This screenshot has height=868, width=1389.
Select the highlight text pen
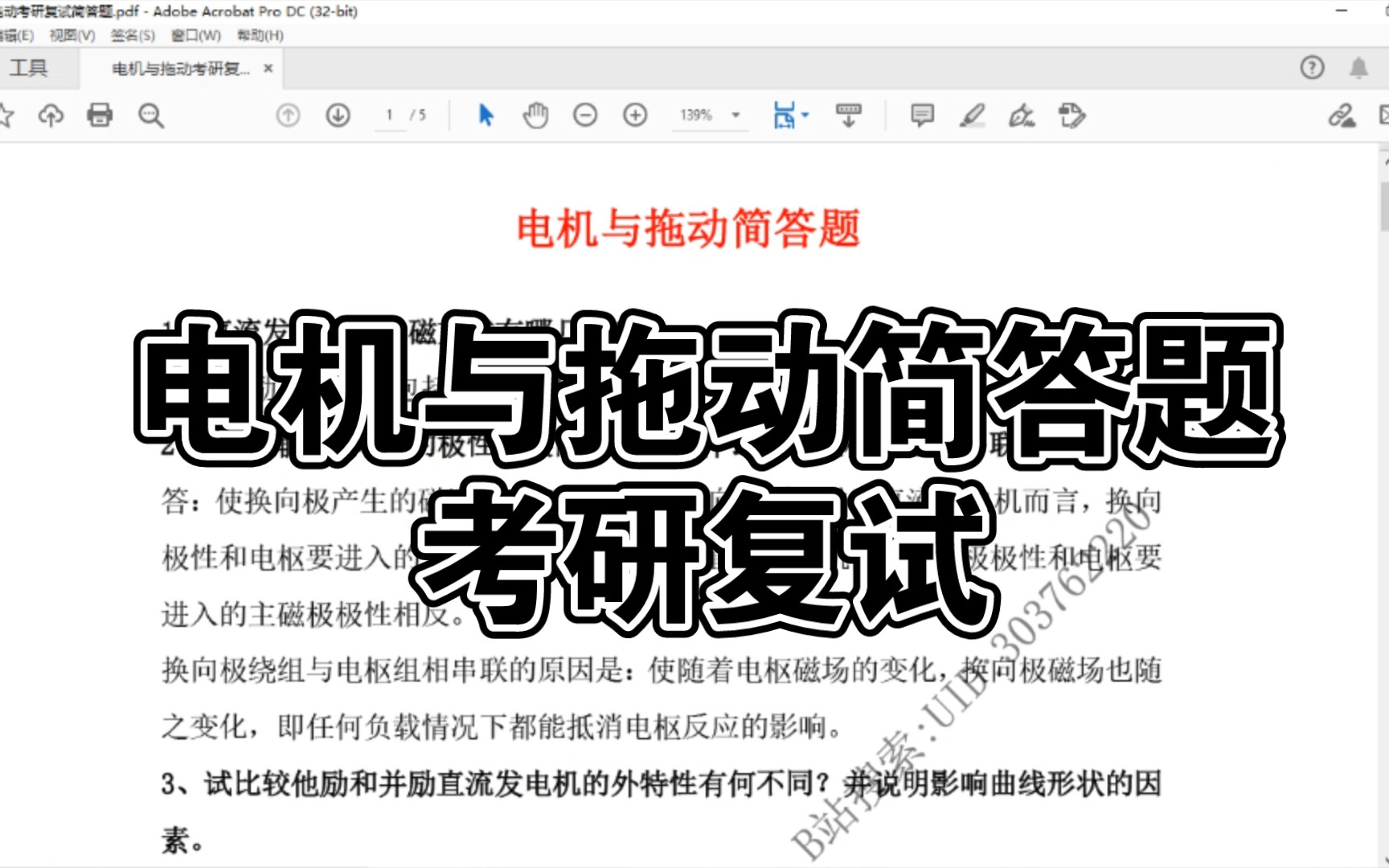pyautogui.click(x=972, y=116)
